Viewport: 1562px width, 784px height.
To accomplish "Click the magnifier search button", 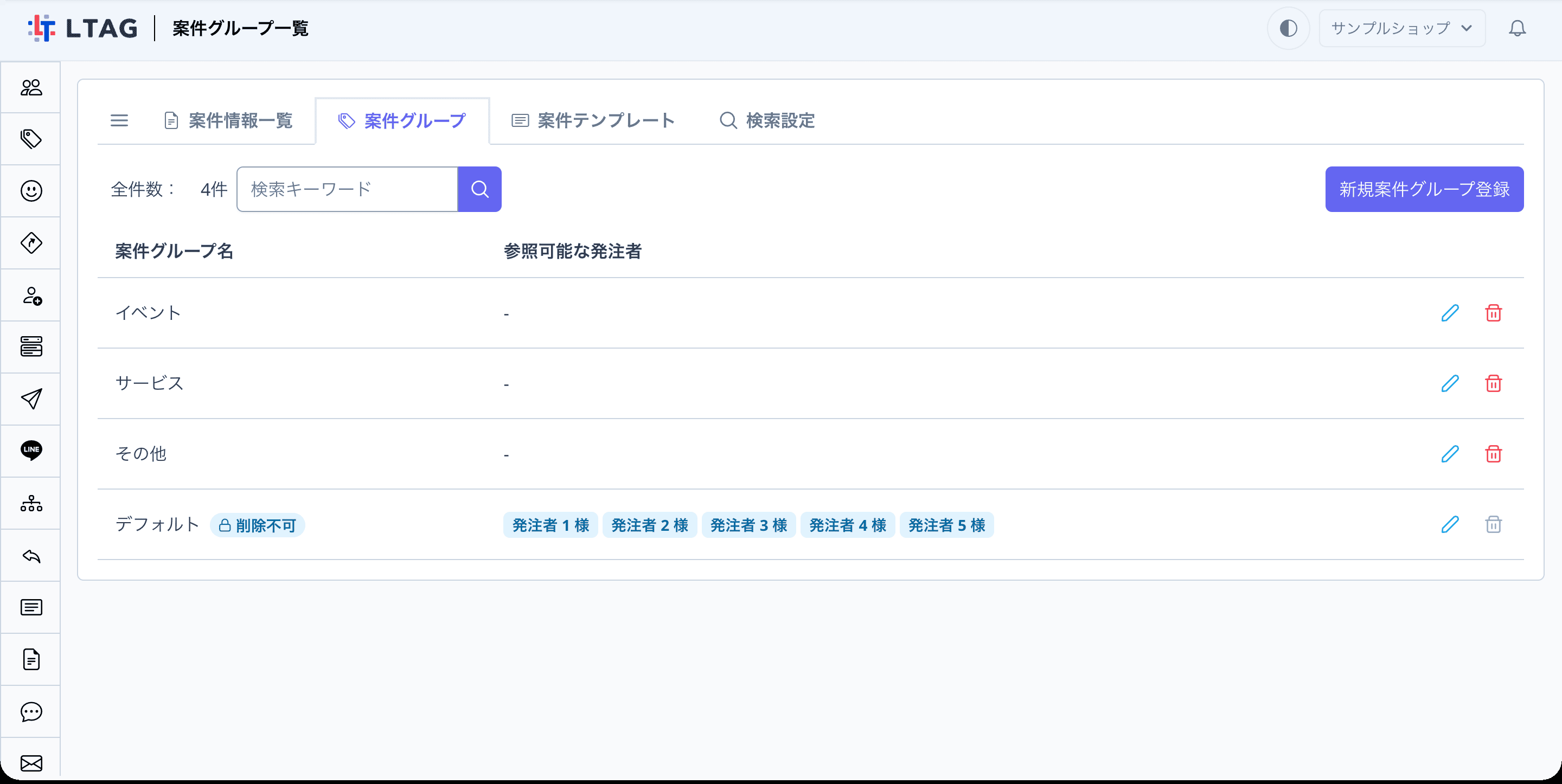I will [x=479, y=189].
